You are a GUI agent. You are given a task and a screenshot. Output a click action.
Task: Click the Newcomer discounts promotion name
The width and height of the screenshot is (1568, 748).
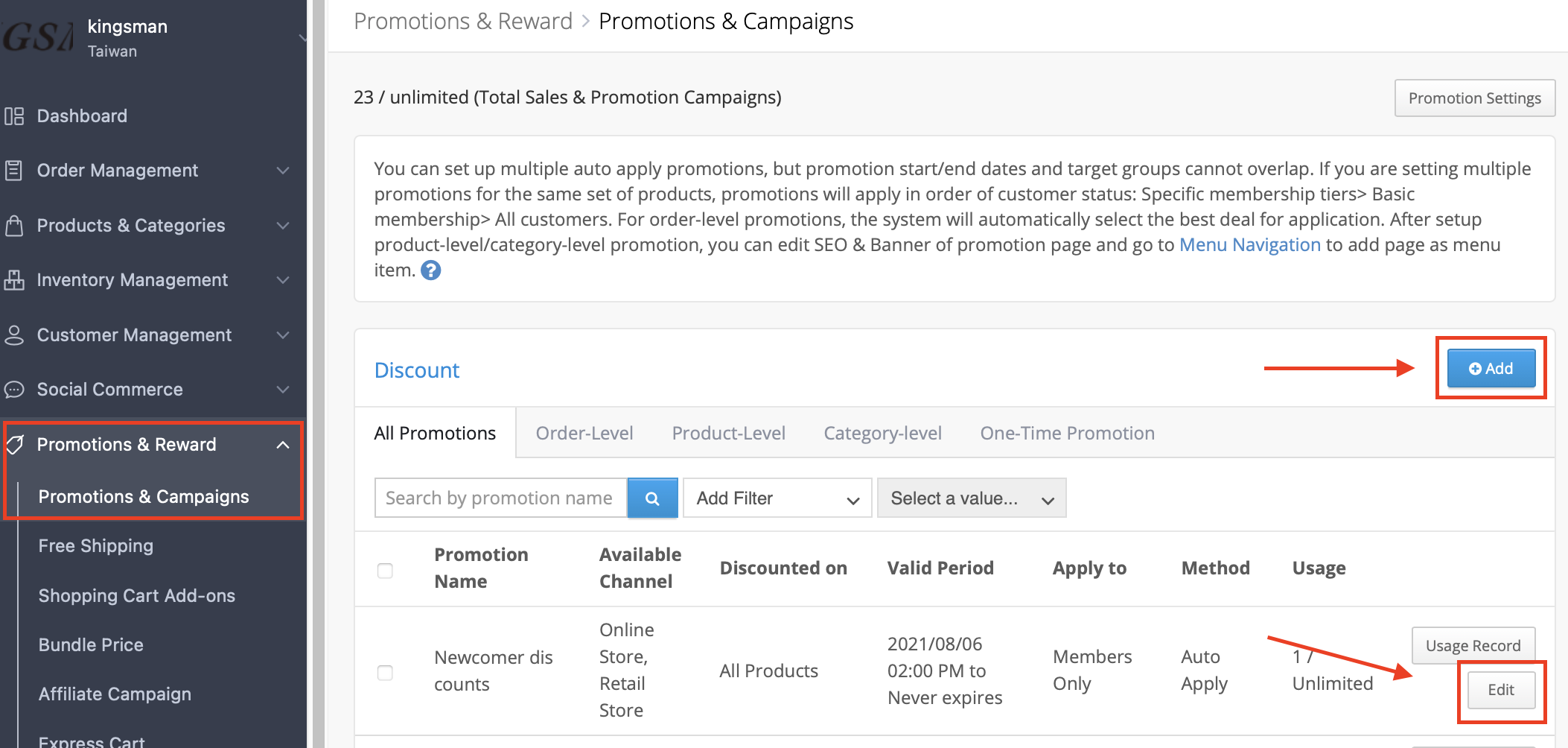(x=493, y=671)
